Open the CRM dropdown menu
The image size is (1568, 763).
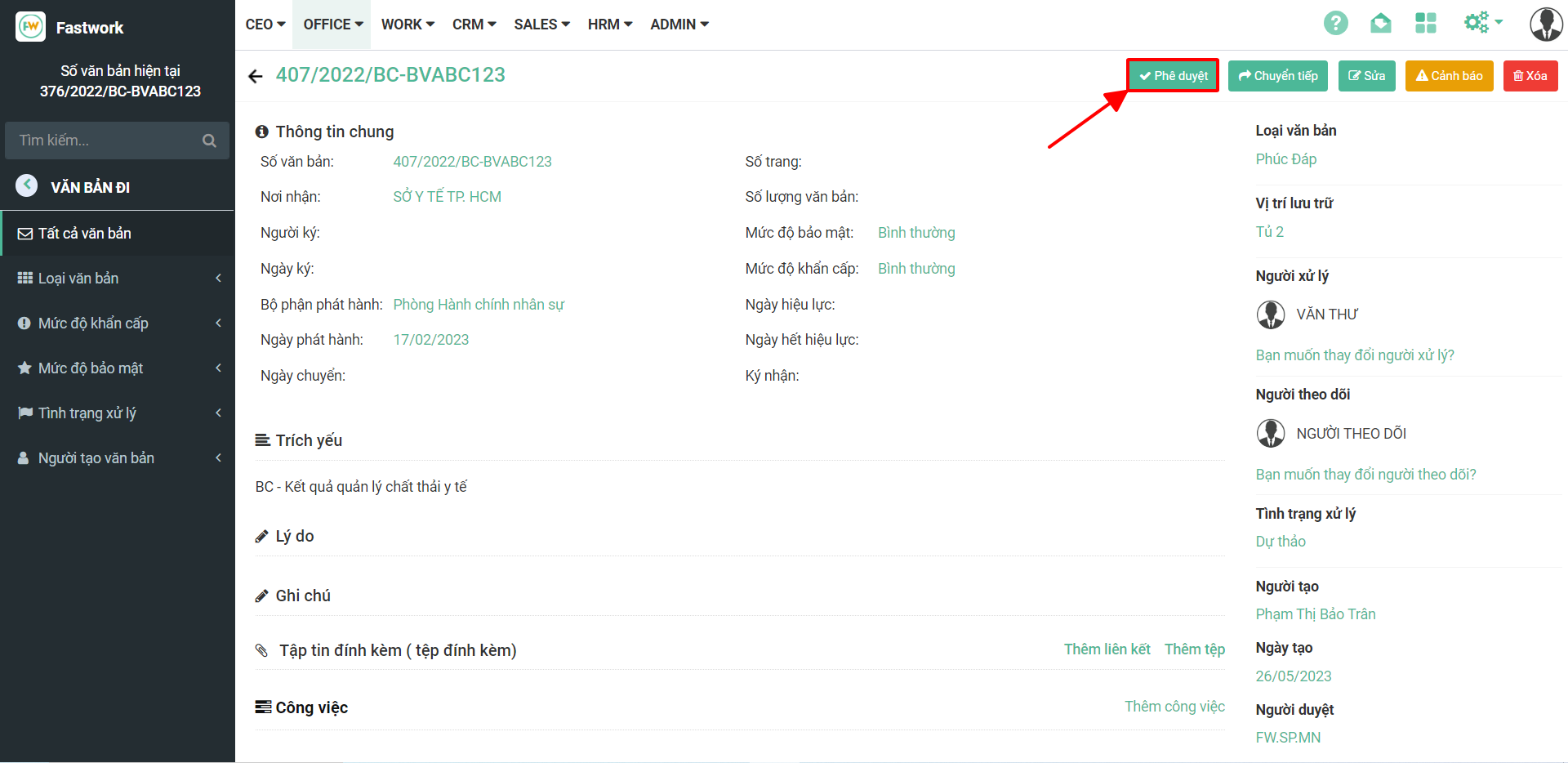coord(474,25)
